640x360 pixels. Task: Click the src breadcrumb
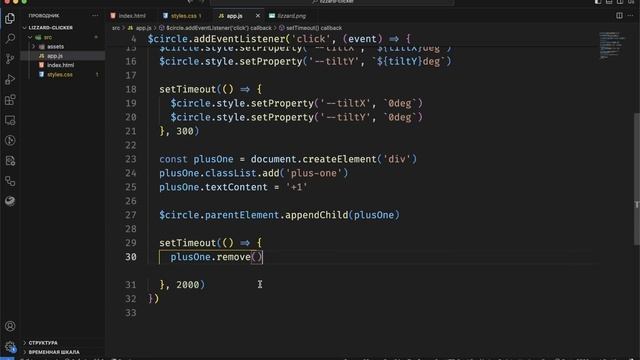click(116, 28)
